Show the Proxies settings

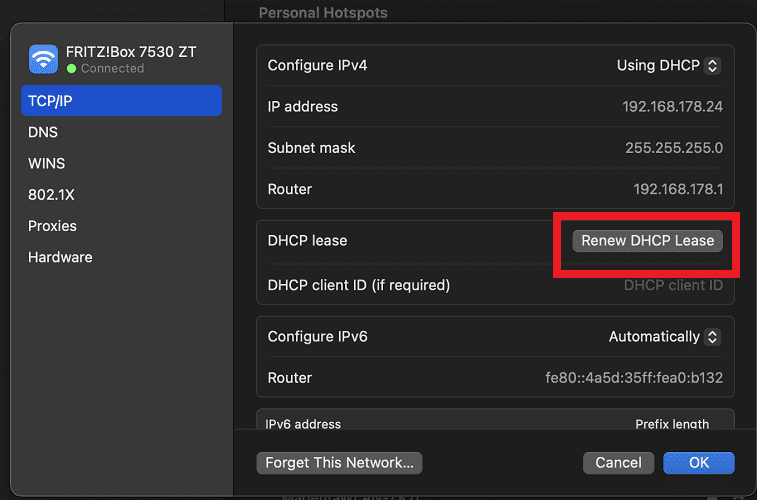52,226
